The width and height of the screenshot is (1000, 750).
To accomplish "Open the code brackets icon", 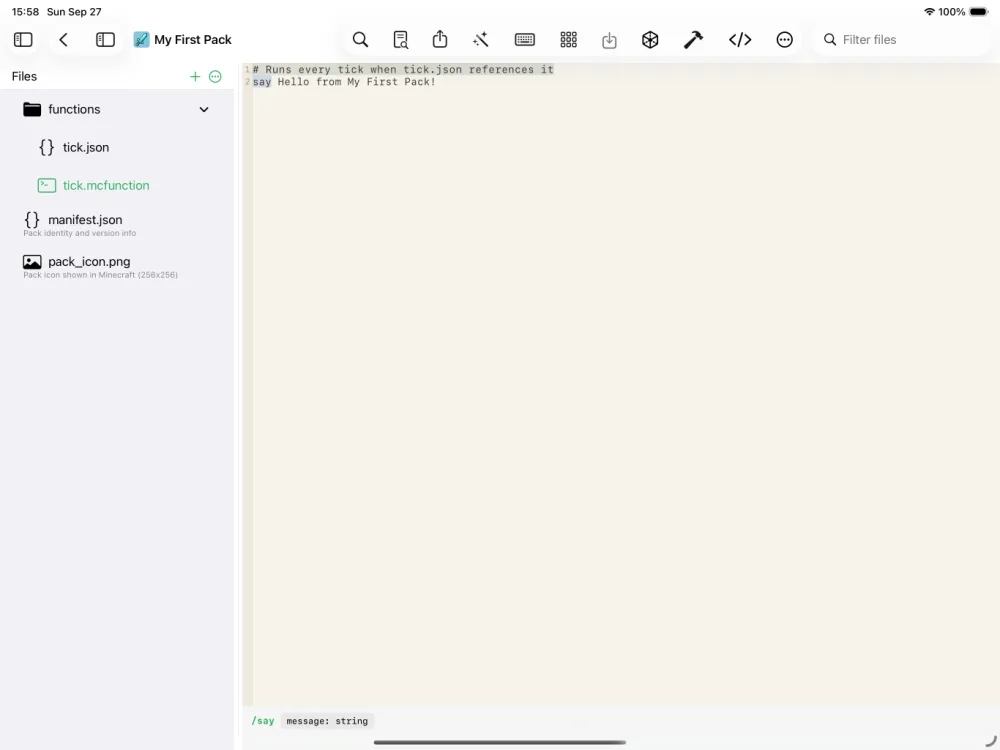I will click(740, 40).
